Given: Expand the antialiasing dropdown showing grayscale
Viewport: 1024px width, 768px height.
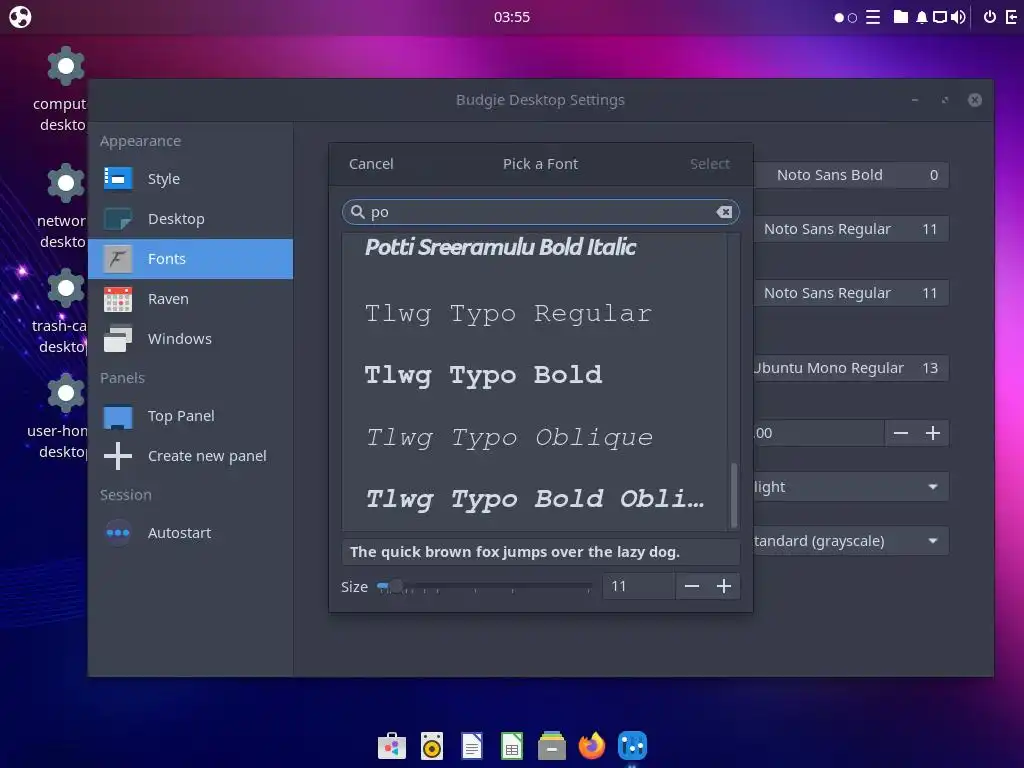Looking at the screenshot, I should [851, 541].
